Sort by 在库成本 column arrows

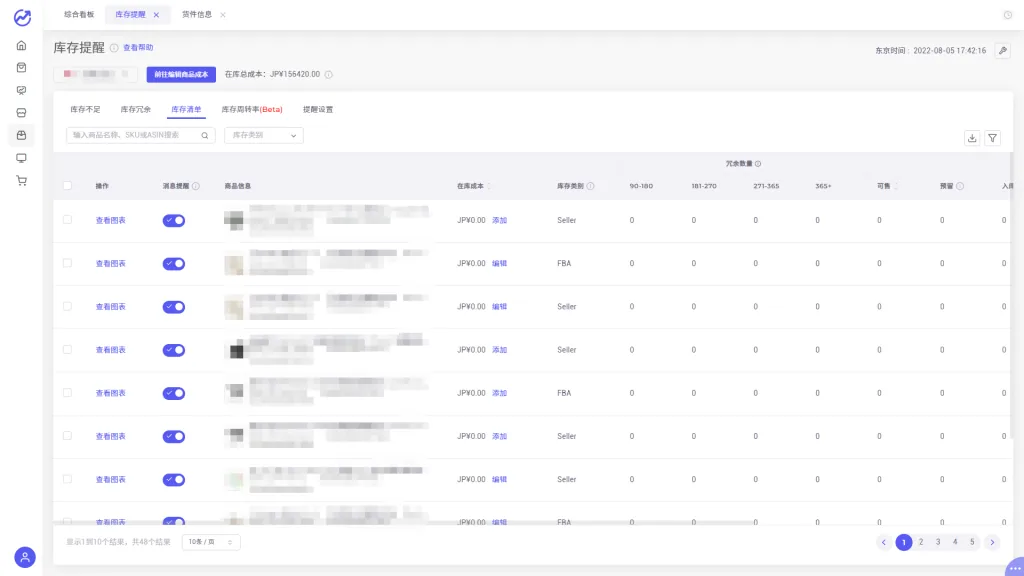coord(488,186)
